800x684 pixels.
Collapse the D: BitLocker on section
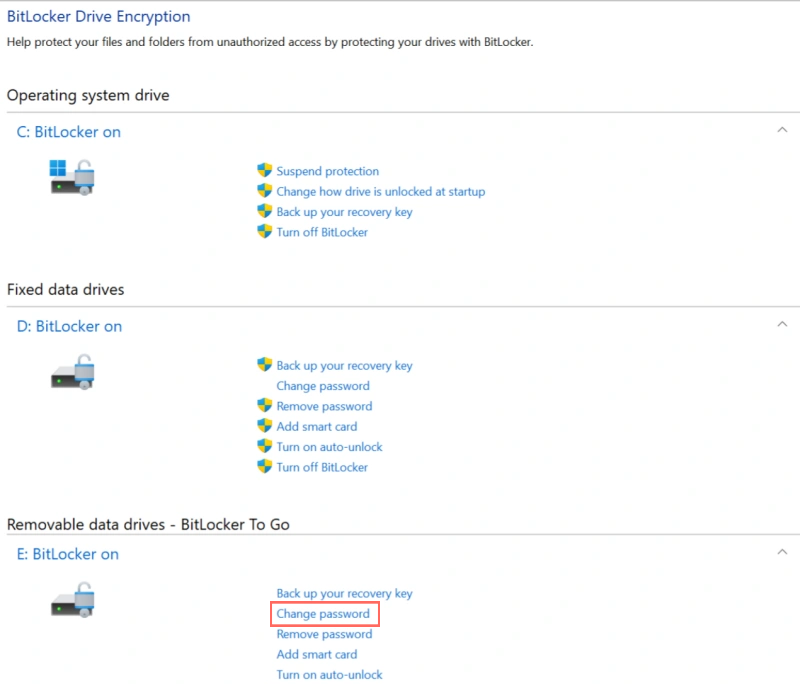(784, 325)
